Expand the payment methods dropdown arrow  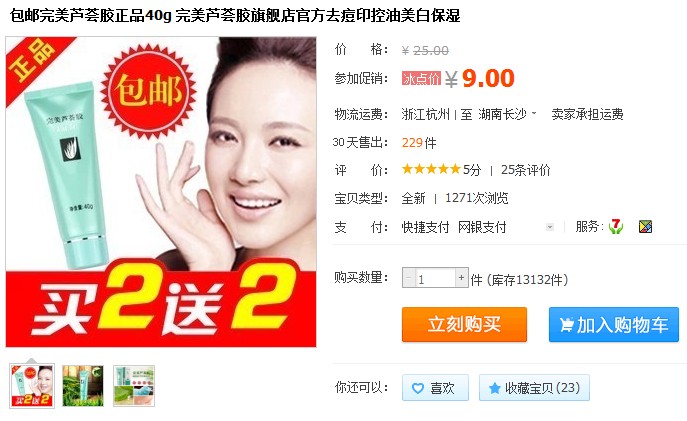[549, 227]
